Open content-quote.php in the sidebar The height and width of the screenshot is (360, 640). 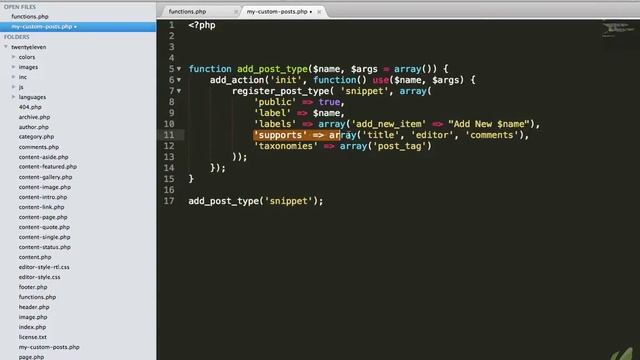coord(44,227)
